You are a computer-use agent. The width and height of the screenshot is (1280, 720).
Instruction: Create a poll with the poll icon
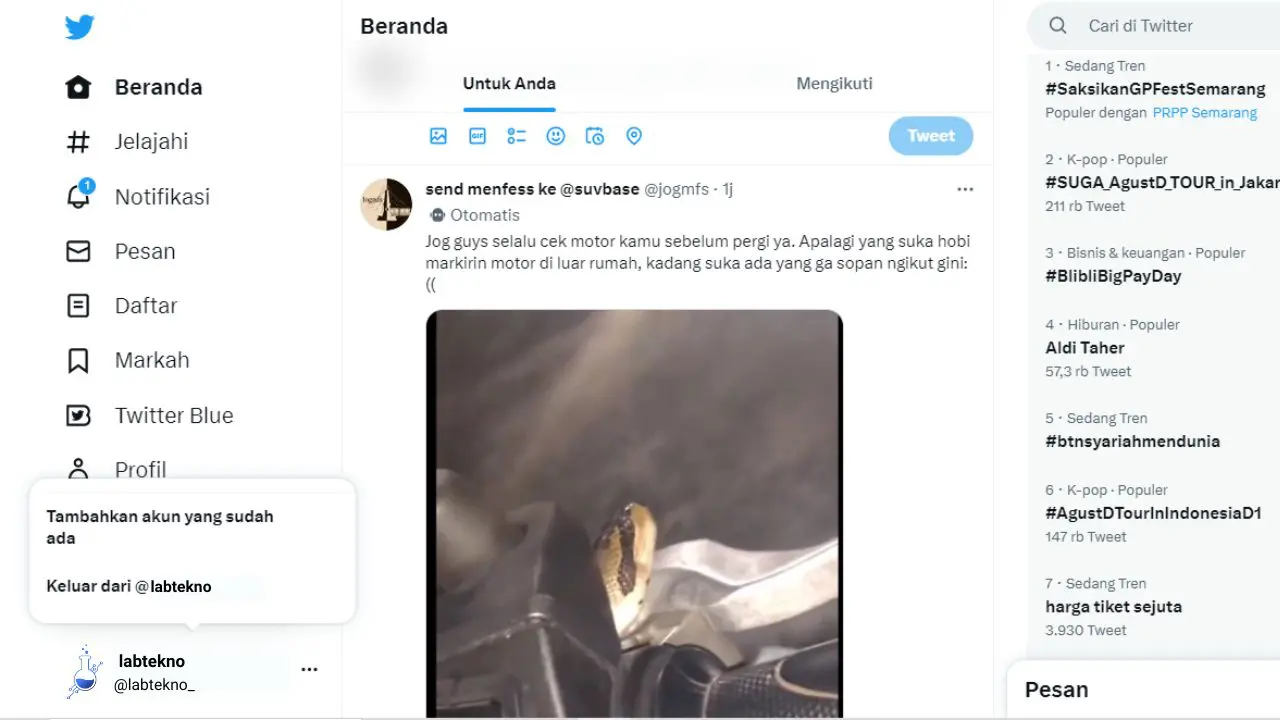click(x=516, y=136)
